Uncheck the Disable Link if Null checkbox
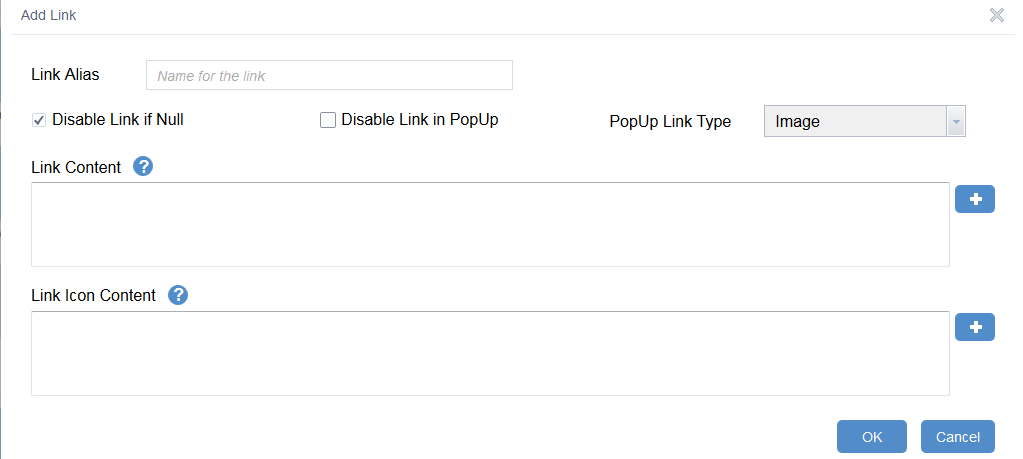 [x=39, y=120]
